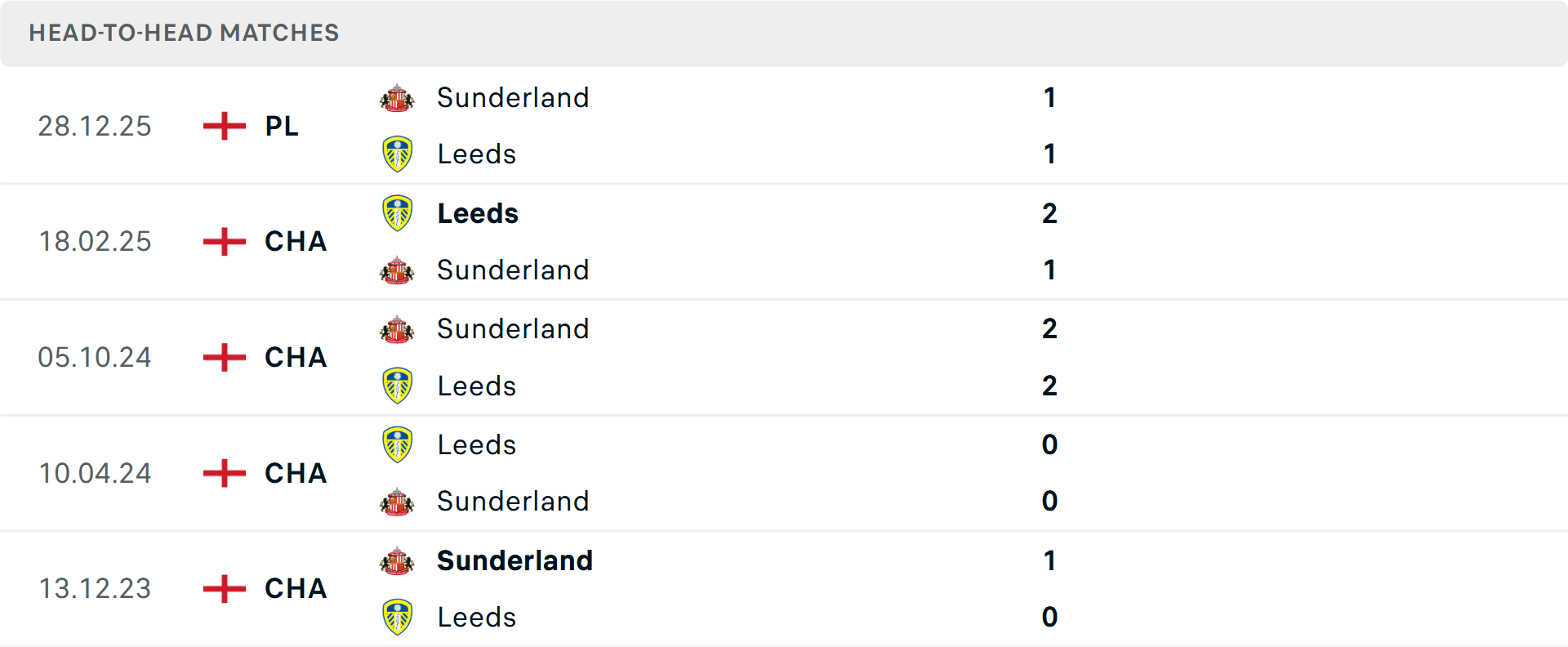Click the bold Sunderland name in the 13.12.23 row
The width and height of the screenshot is (1568, 647).
click(x=514, y=561)
